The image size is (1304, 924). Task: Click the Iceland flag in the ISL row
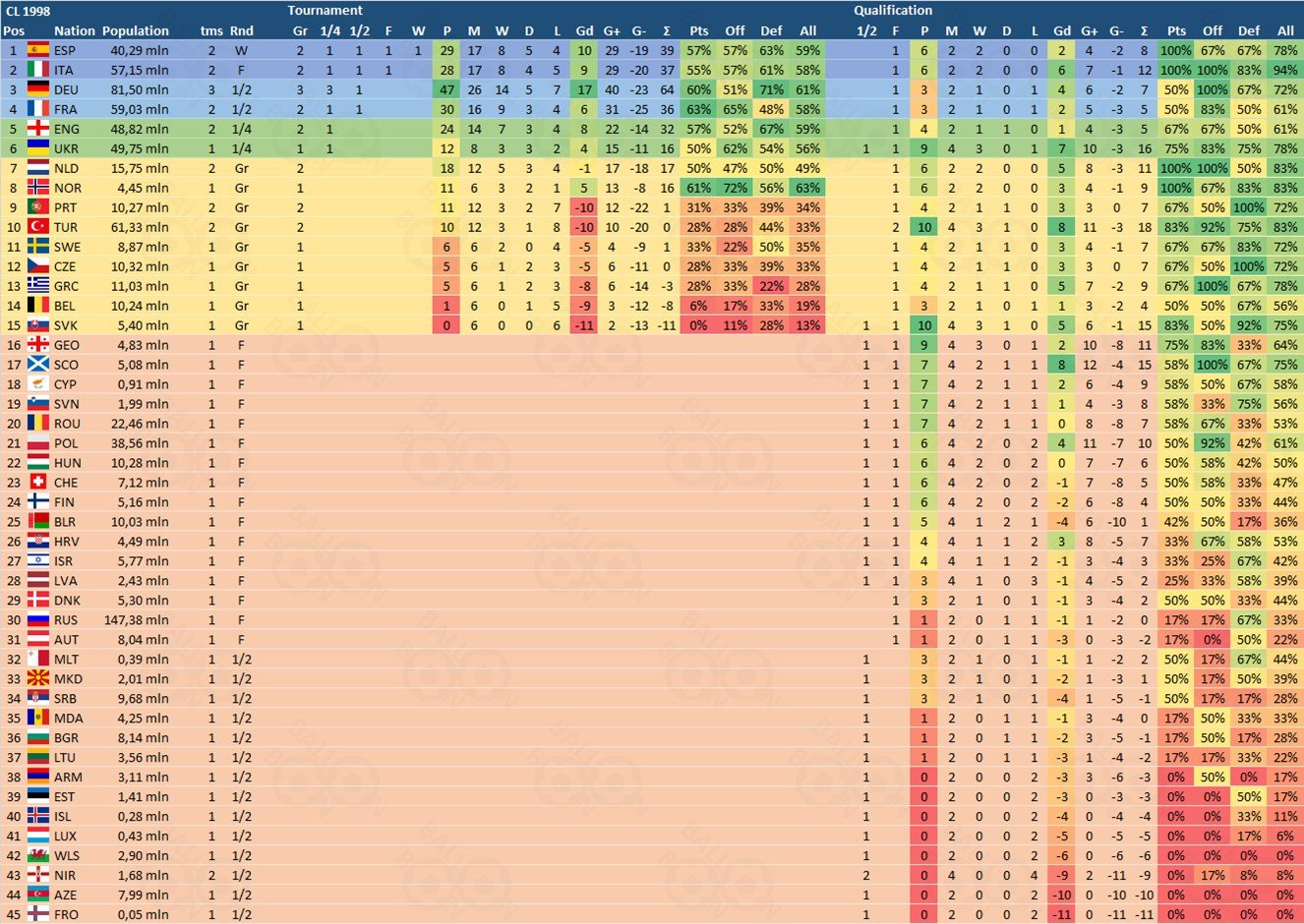point(38,817)
